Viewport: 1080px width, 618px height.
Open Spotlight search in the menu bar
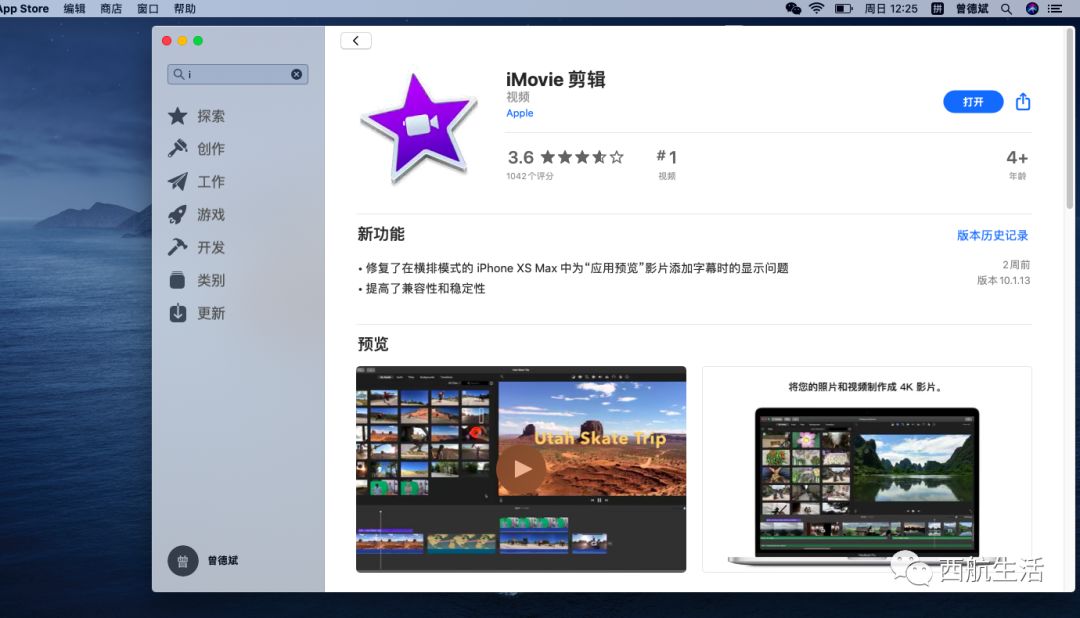pos(1006,9)
